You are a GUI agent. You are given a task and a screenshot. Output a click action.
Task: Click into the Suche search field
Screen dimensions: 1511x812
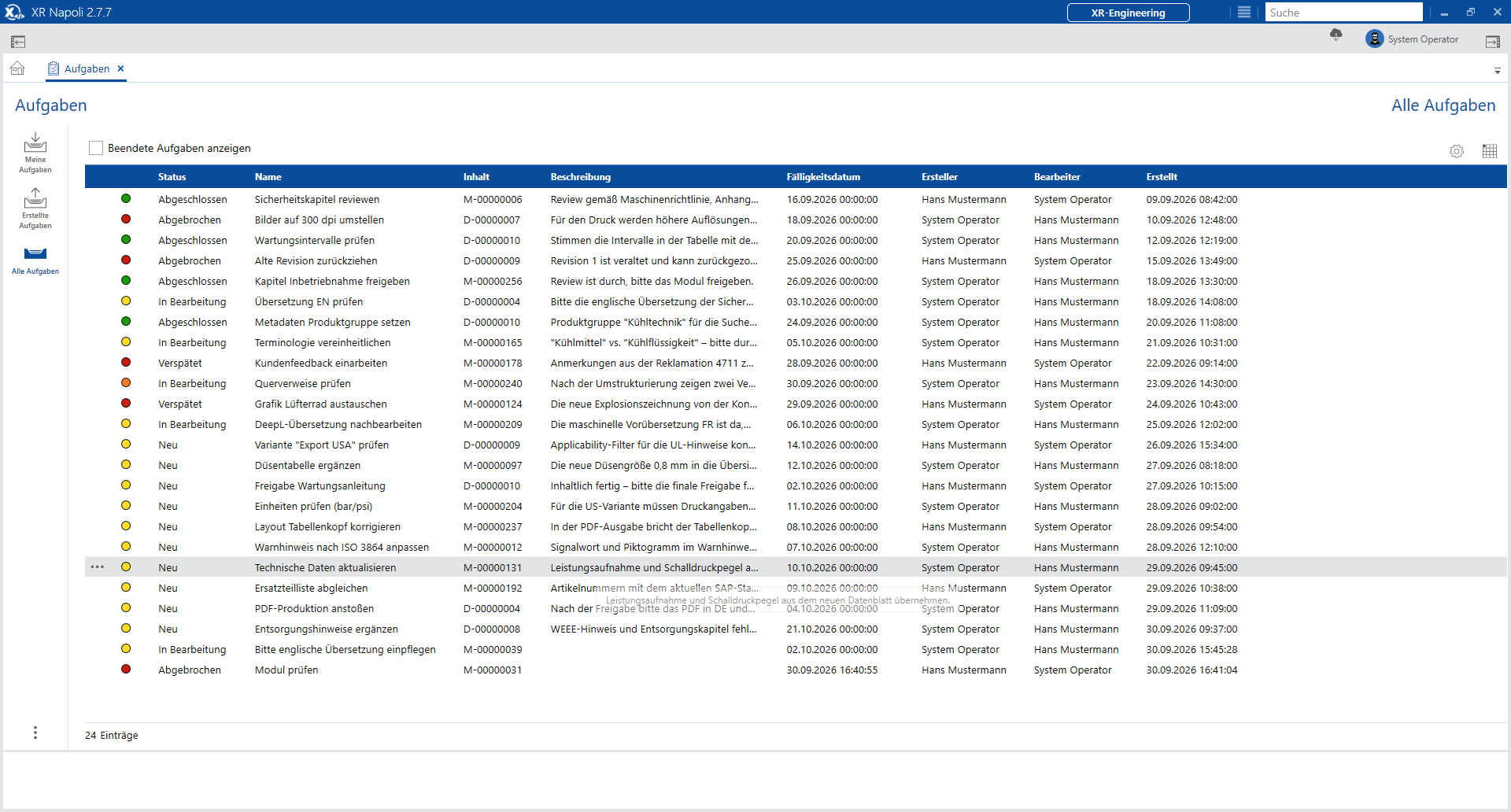(x=1343, y=13)
